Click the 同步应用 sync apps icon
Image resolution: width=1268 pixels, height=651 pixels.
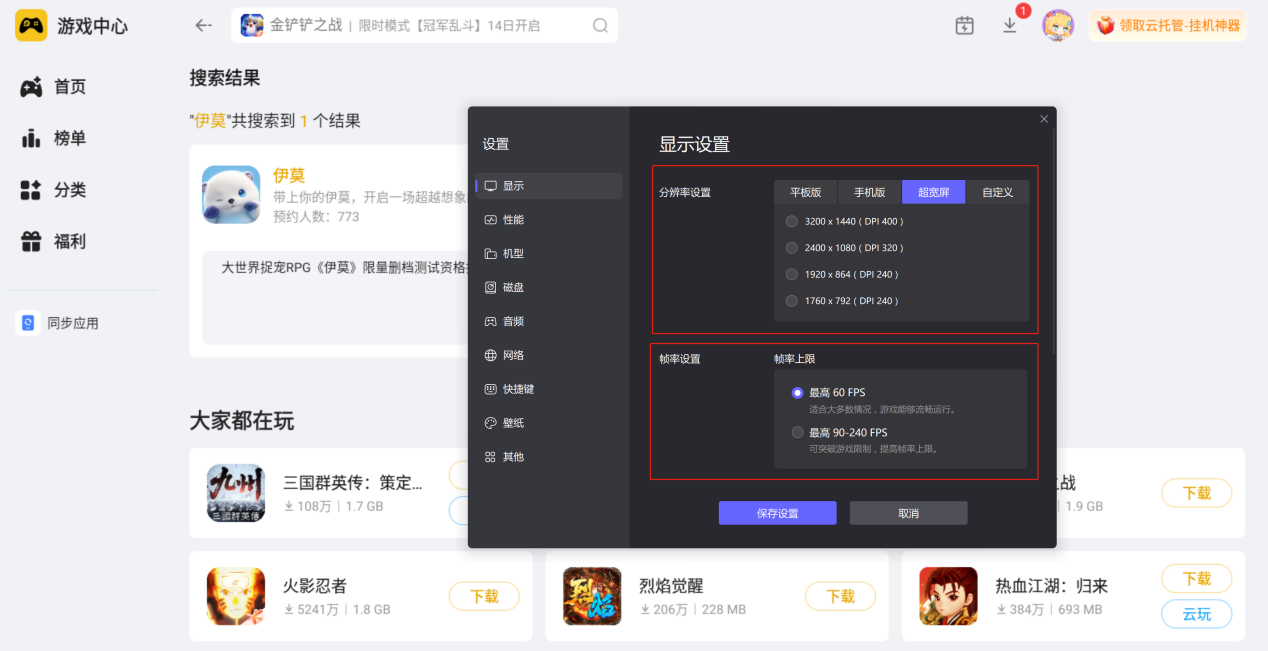pos(28,322)
